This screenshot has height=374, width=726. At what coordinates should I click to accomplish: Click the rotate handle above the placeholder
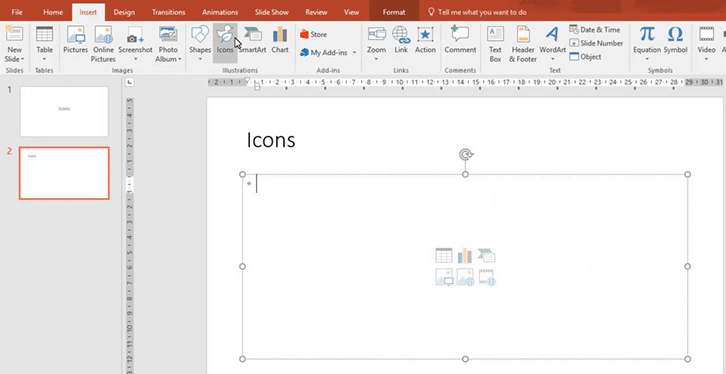coord(466,154)
